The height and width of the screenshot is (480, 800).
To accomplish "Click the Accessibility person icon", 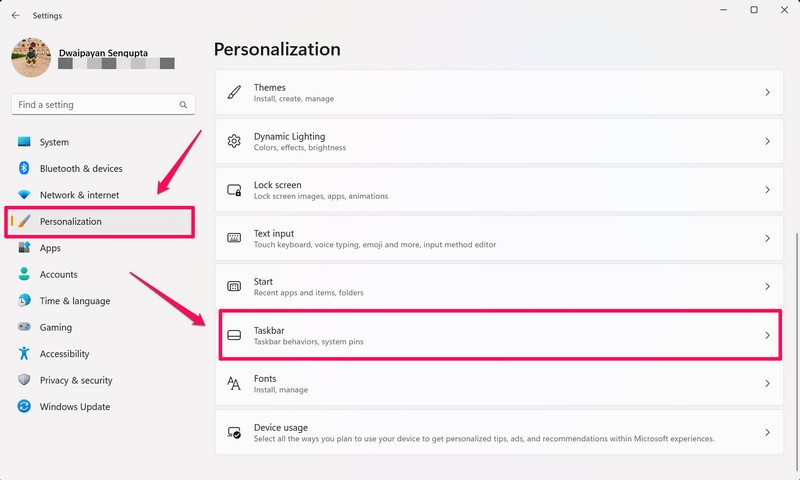I will tap(24, 354).
